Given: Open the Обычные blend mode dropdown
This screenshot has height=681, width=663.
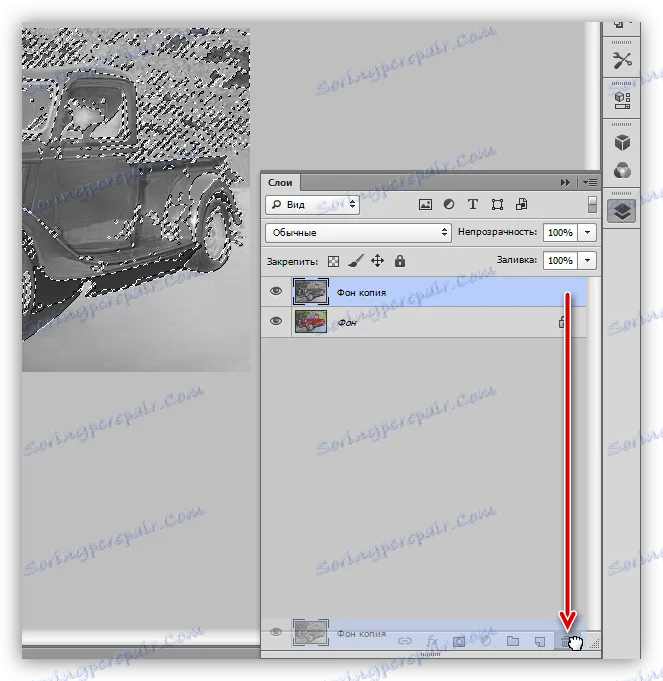Looking at the screenshot, I should point(358,232).
